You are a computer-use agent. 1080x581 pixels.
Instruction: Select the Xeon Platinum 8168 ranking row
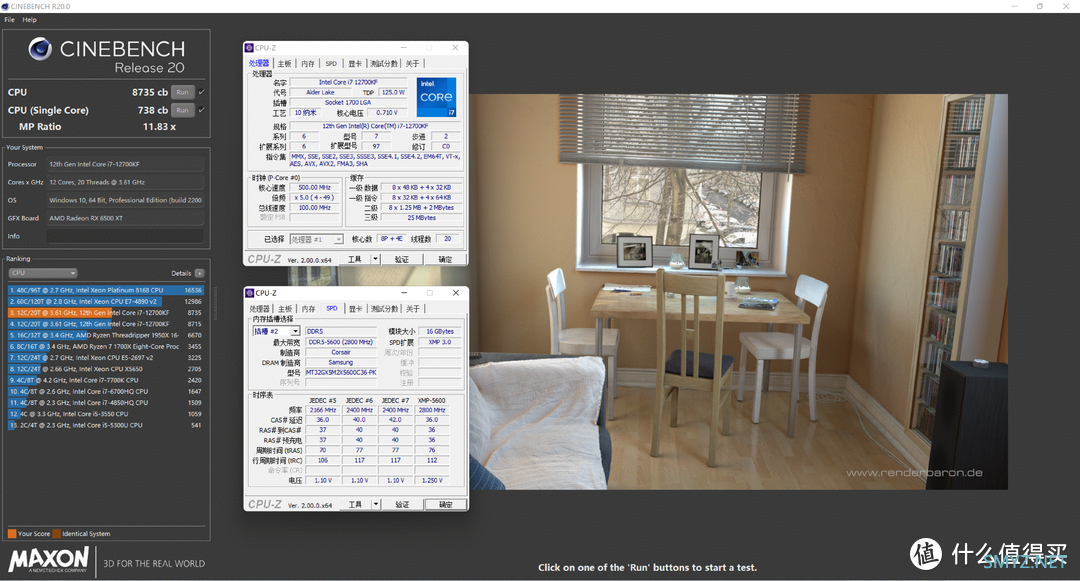tap(106, 290)
